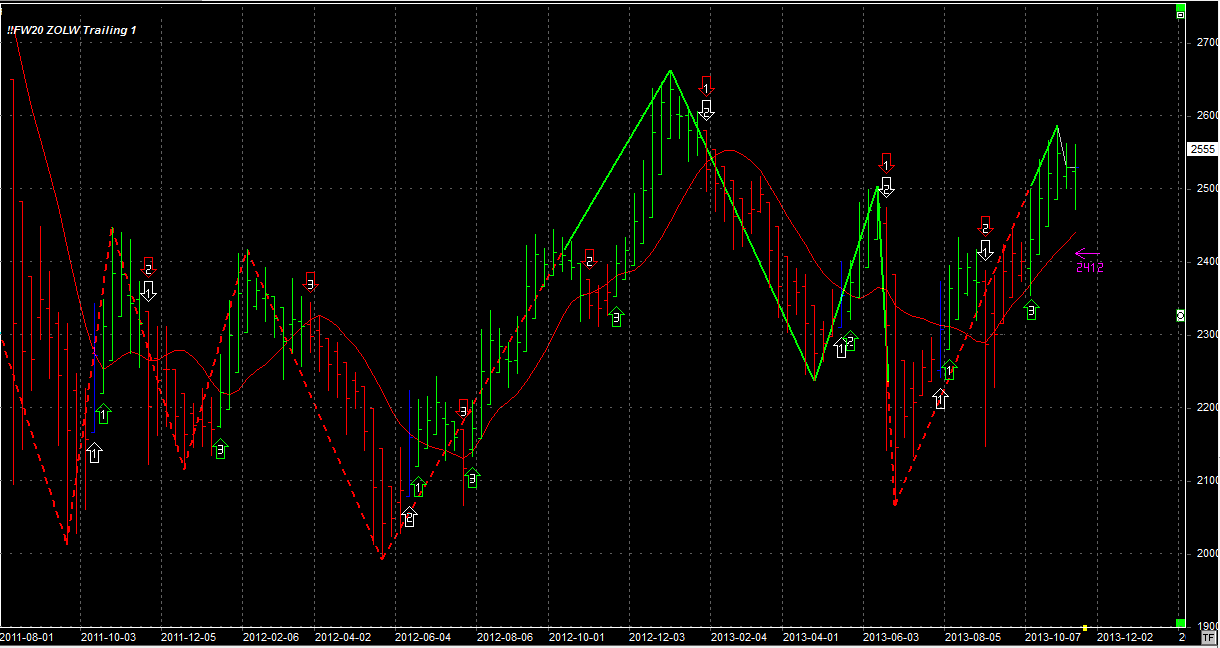Image resolution: width=1220 pixels, height=648 pixels.
Task: Click the yellow marker on the time axis
Action: tap(1084, 628)
